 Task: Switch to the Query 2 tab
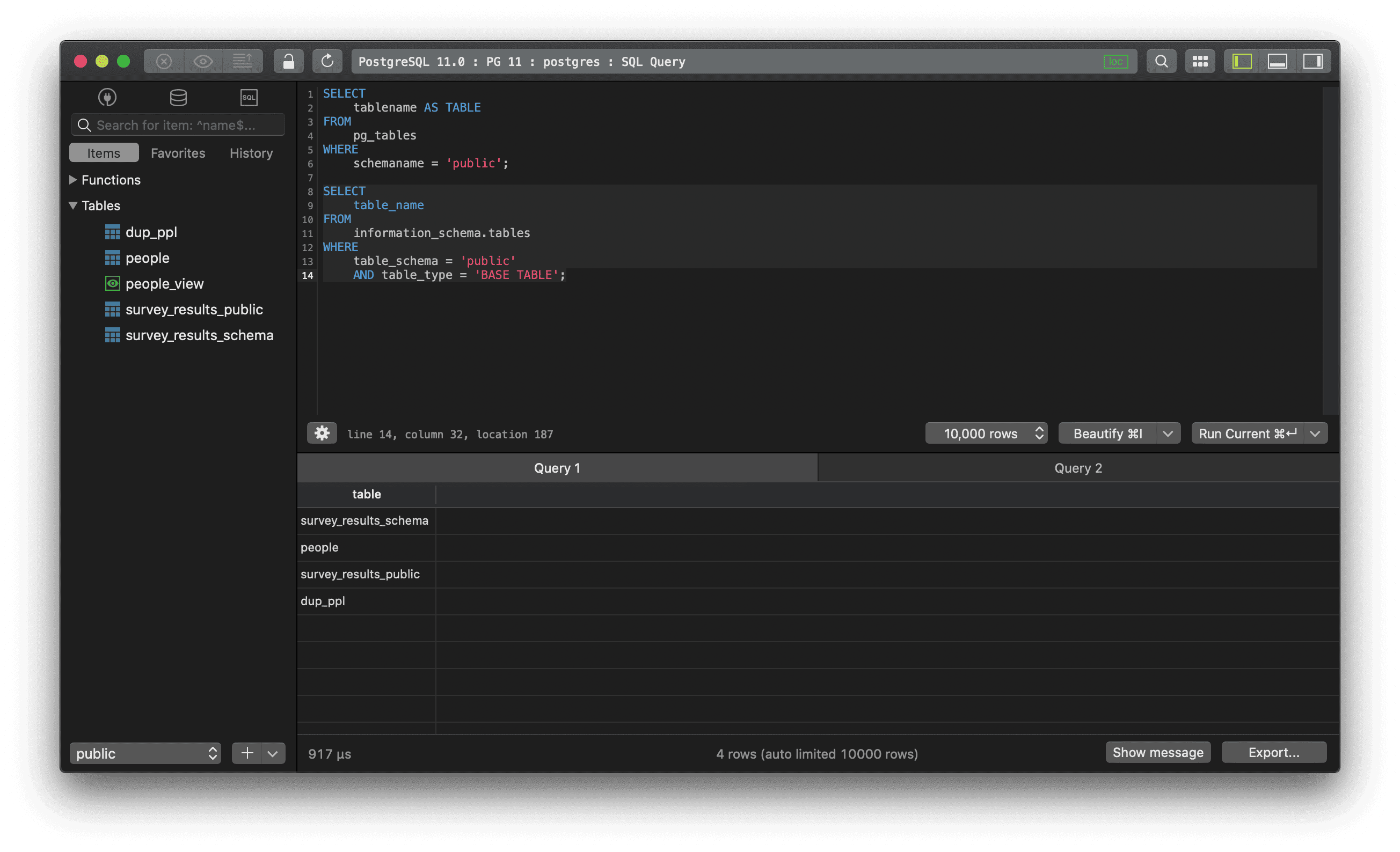[1078, 468]
